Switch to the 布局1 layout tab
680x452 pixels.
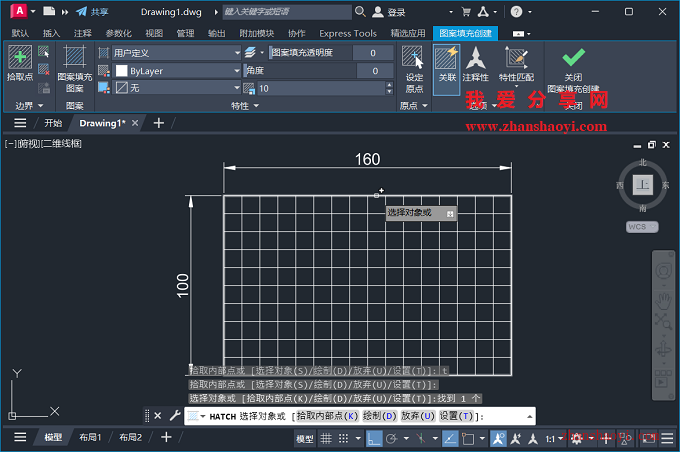click(x=90, y=437)
